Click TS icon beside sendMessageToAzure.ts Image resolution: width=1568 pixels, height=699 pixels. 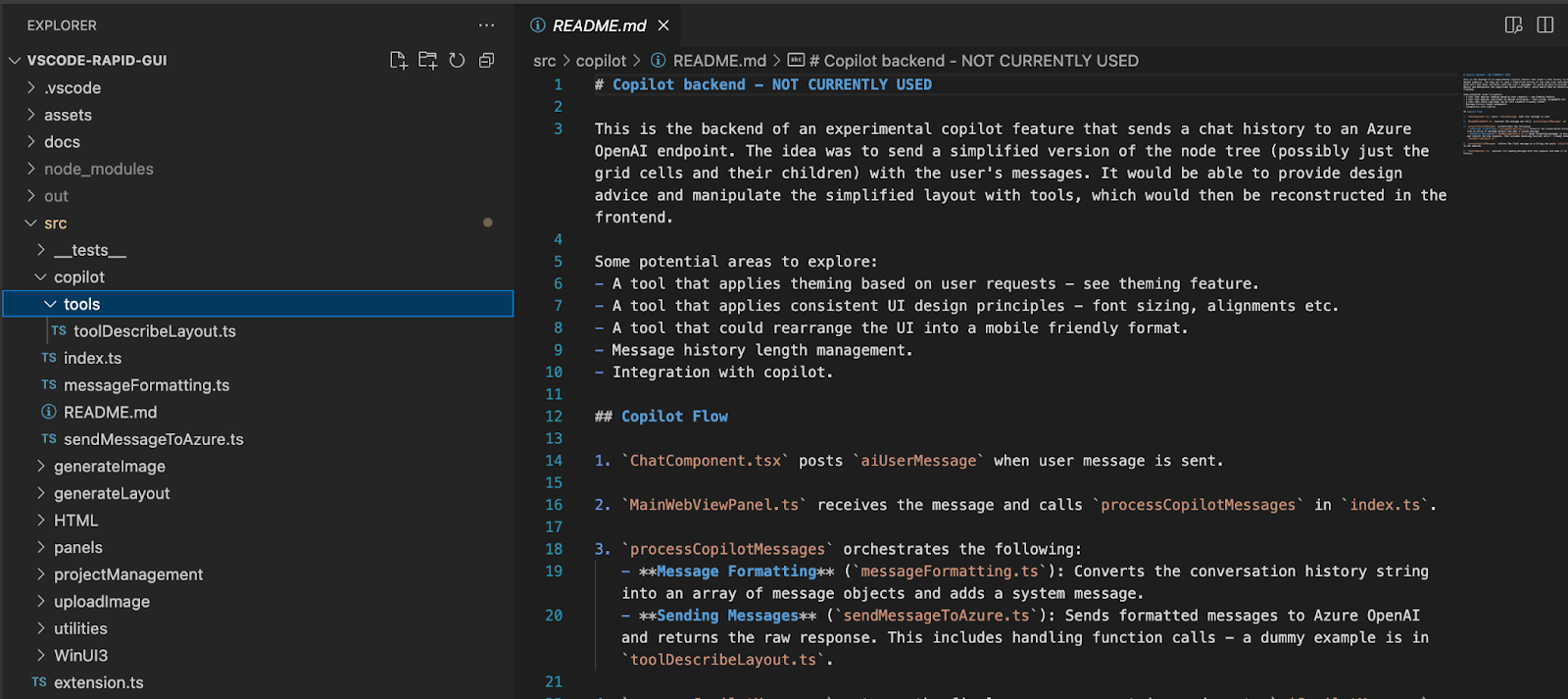click(49, 439)
